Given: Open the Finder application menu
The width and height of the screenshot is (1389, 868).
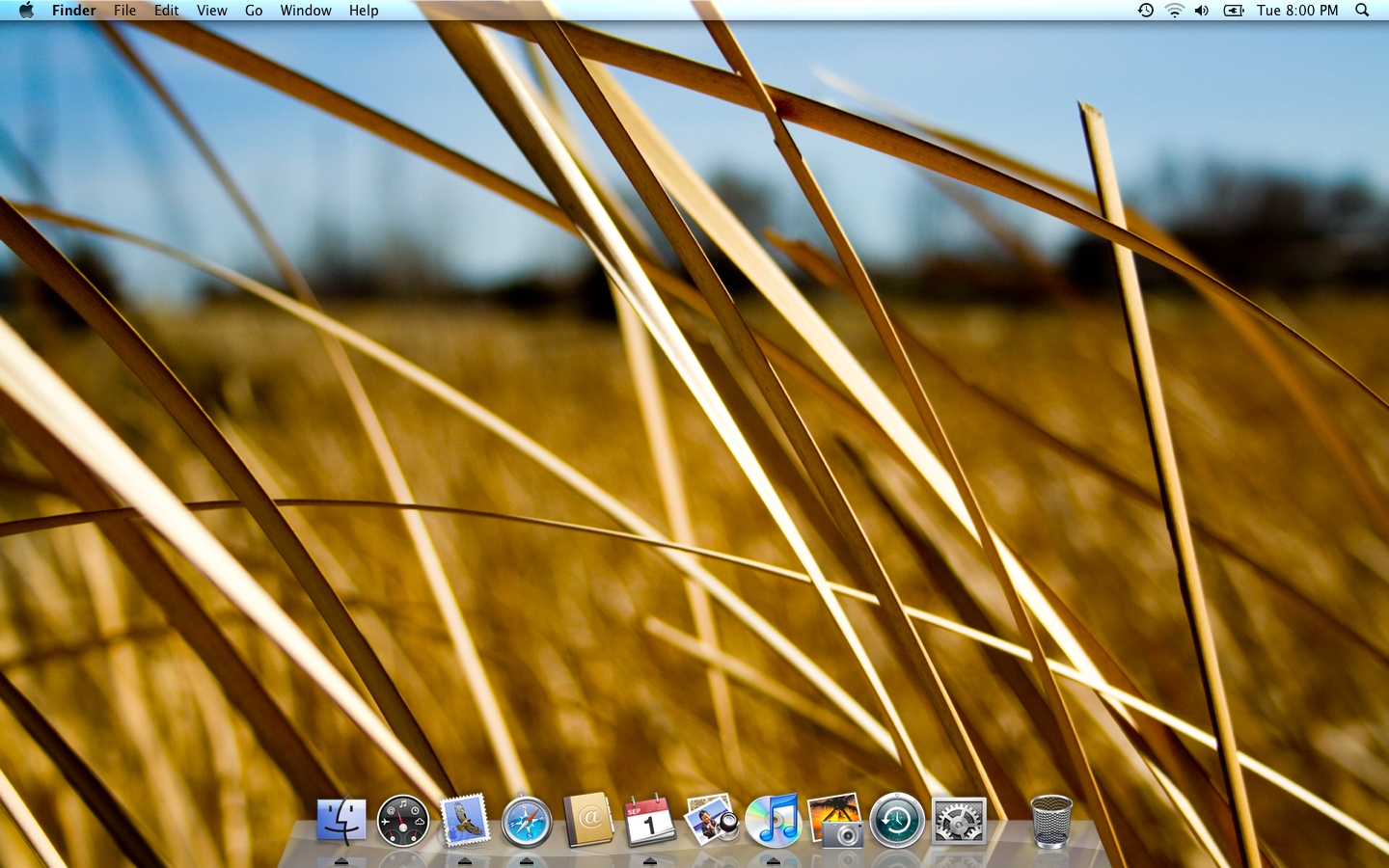Looking at the screenshot, I should pos(73,11).
